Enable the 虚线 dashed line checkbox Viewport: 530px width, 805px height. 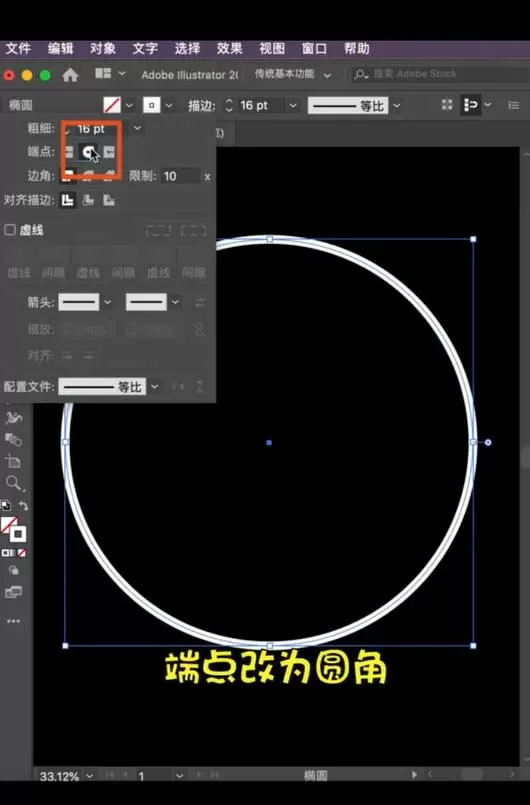coord(10,230)
